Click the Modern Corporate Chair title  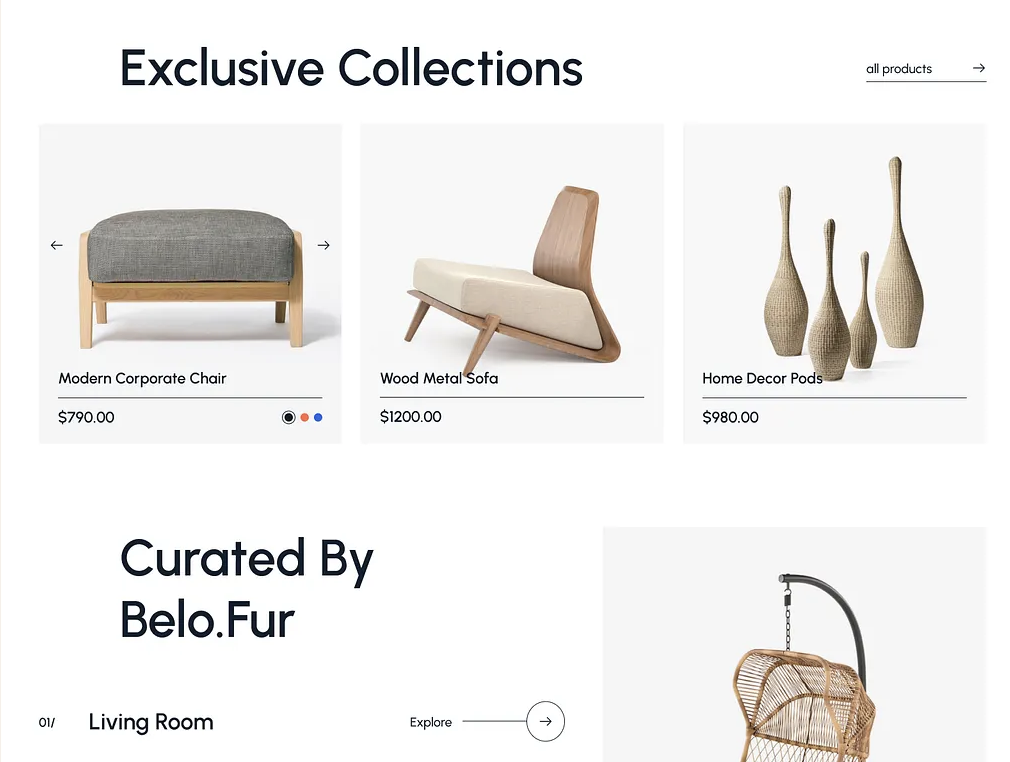[x=142, y=378]
